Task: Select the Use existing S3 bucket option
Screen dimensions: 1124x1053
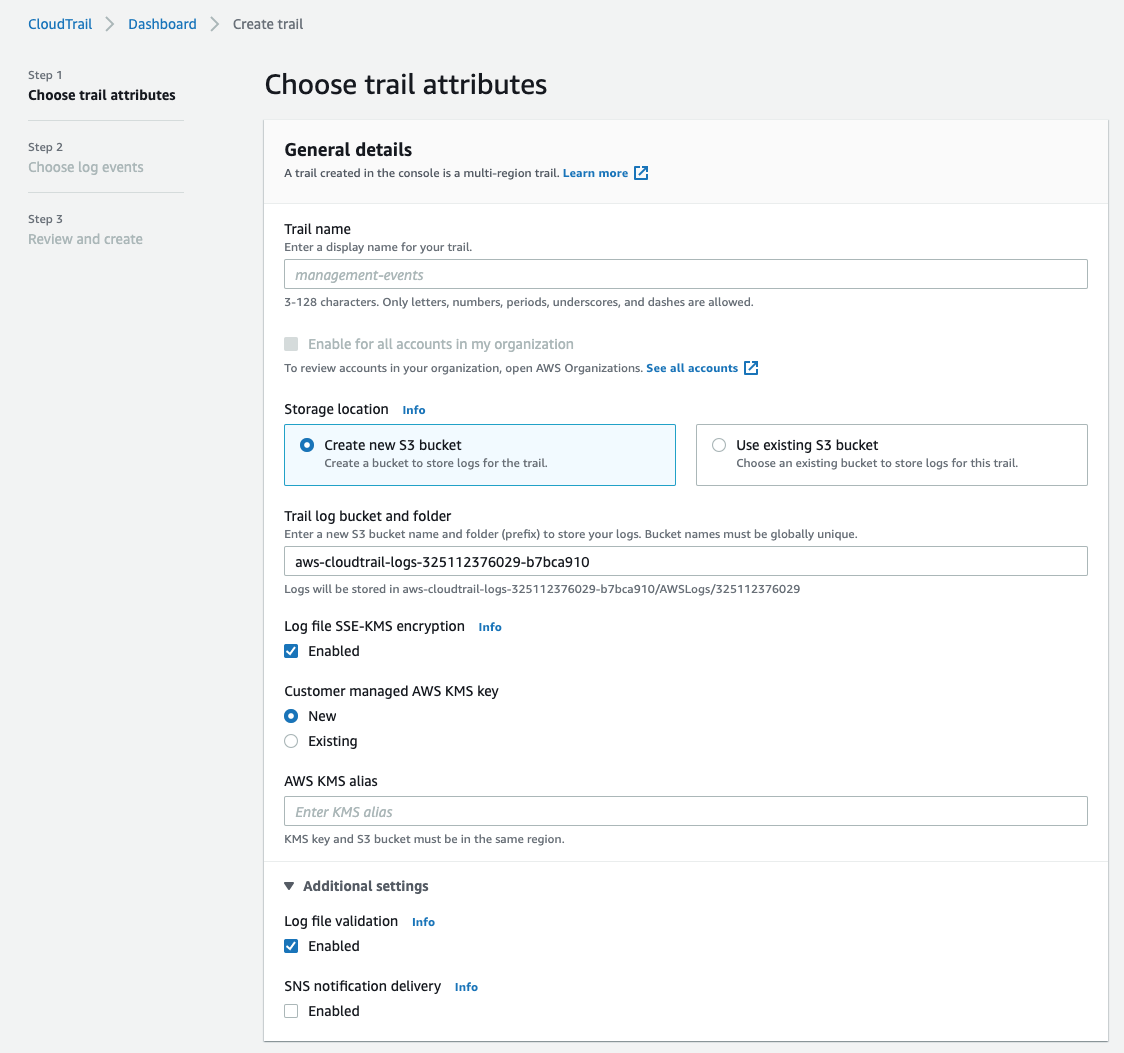Action: (718, 445)
